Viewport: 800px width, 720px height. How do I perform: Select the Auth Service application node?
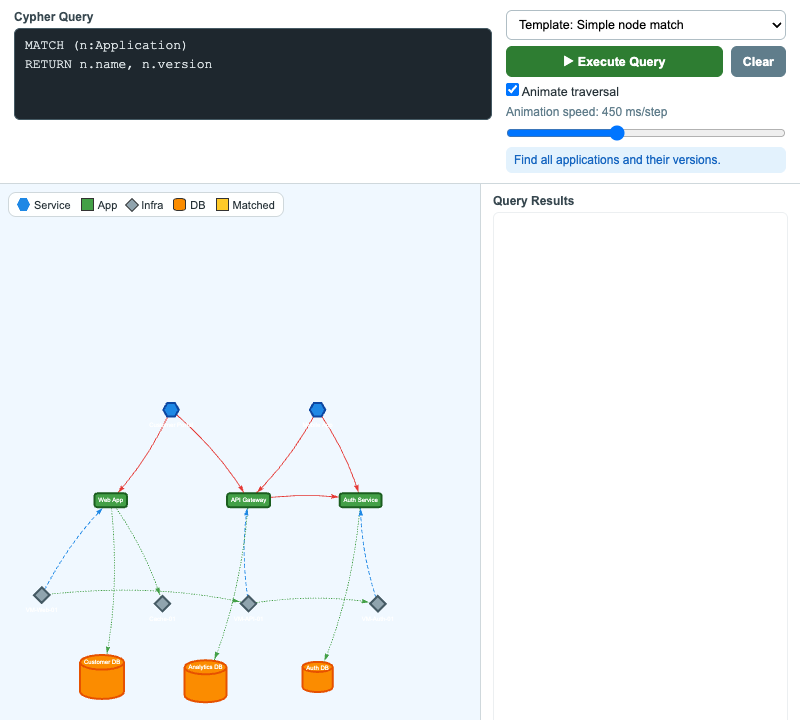click(x=361, y=500)
